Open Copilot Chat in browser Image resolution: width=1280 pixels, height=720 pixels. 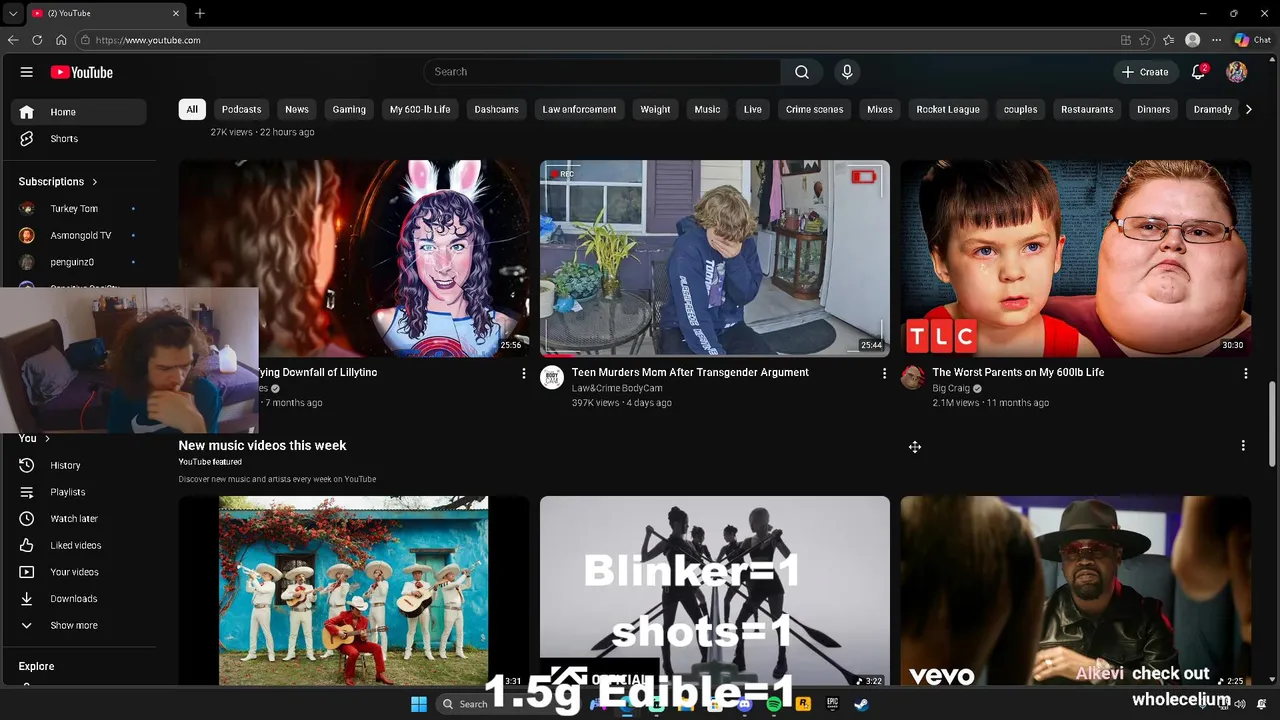tap(1253, 40)
